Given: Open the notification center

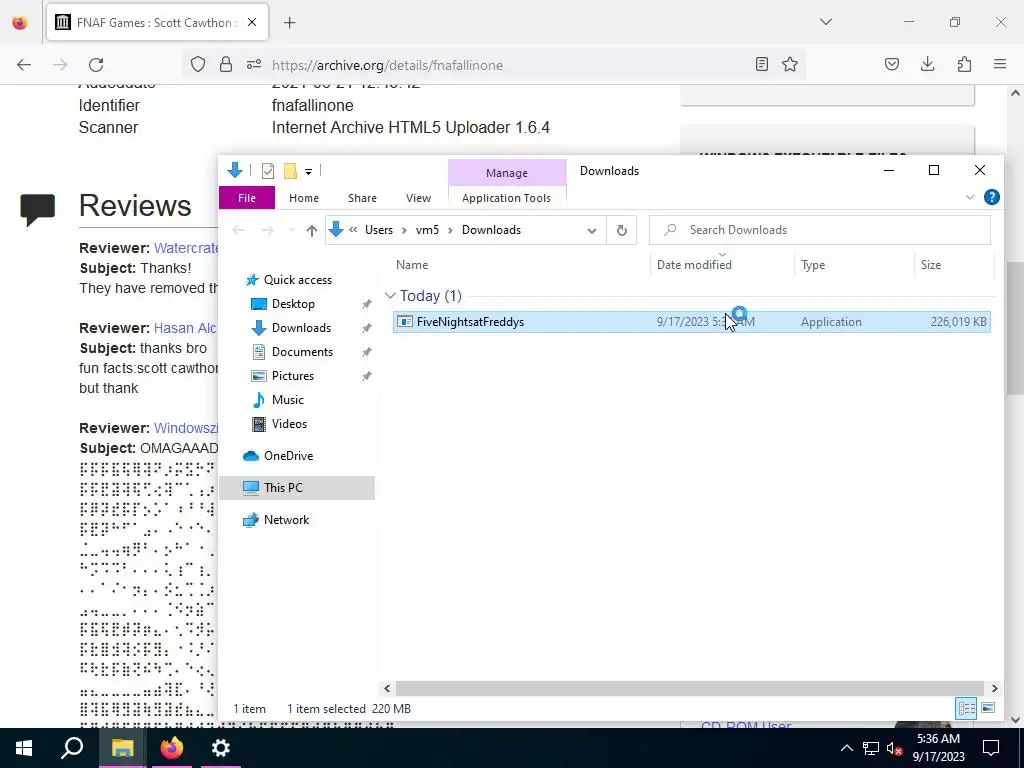Looking at the screenshot, I should pos(991,748).
